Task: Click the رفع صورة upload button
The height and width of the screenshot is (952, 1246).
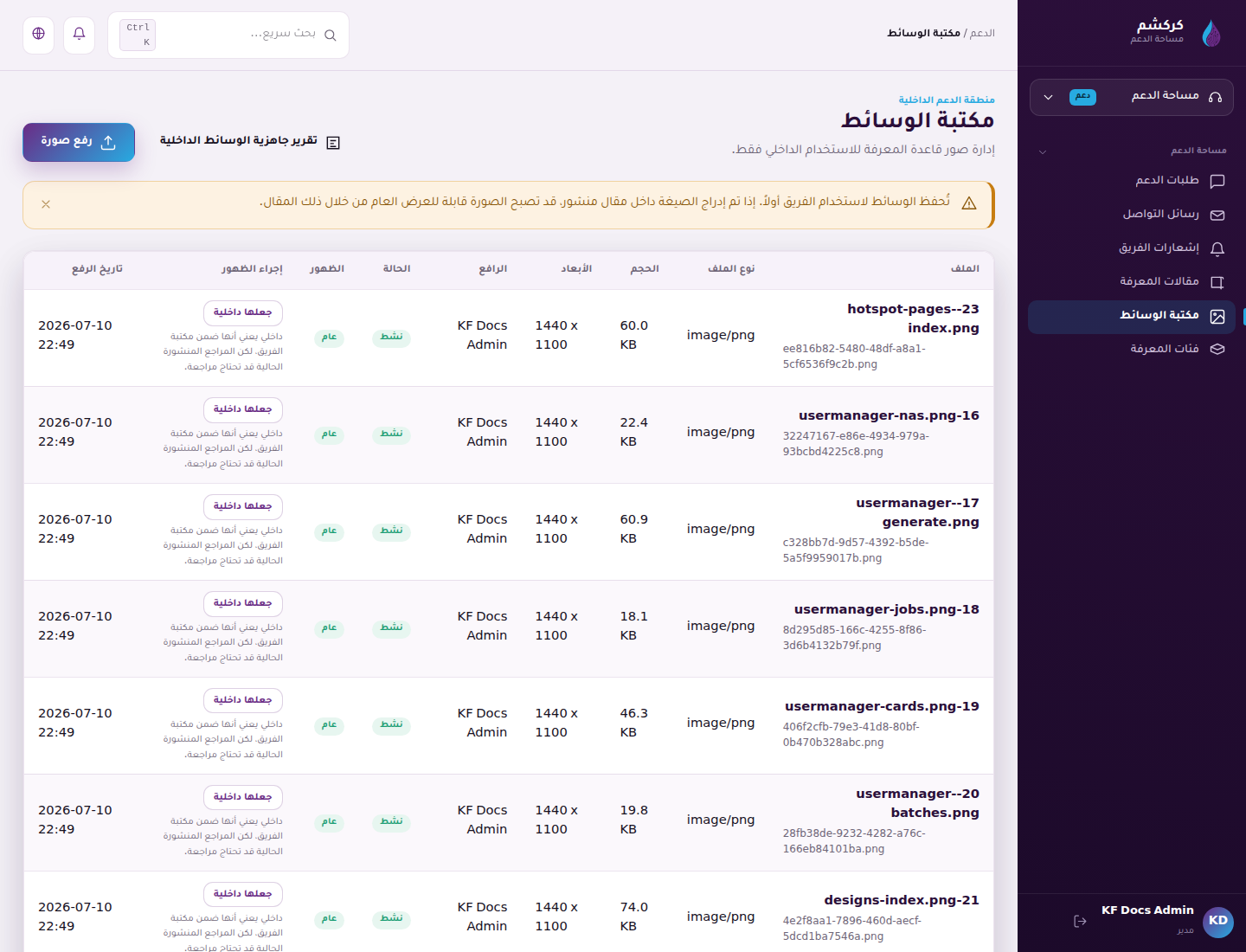Action: [x=79, y=142]
